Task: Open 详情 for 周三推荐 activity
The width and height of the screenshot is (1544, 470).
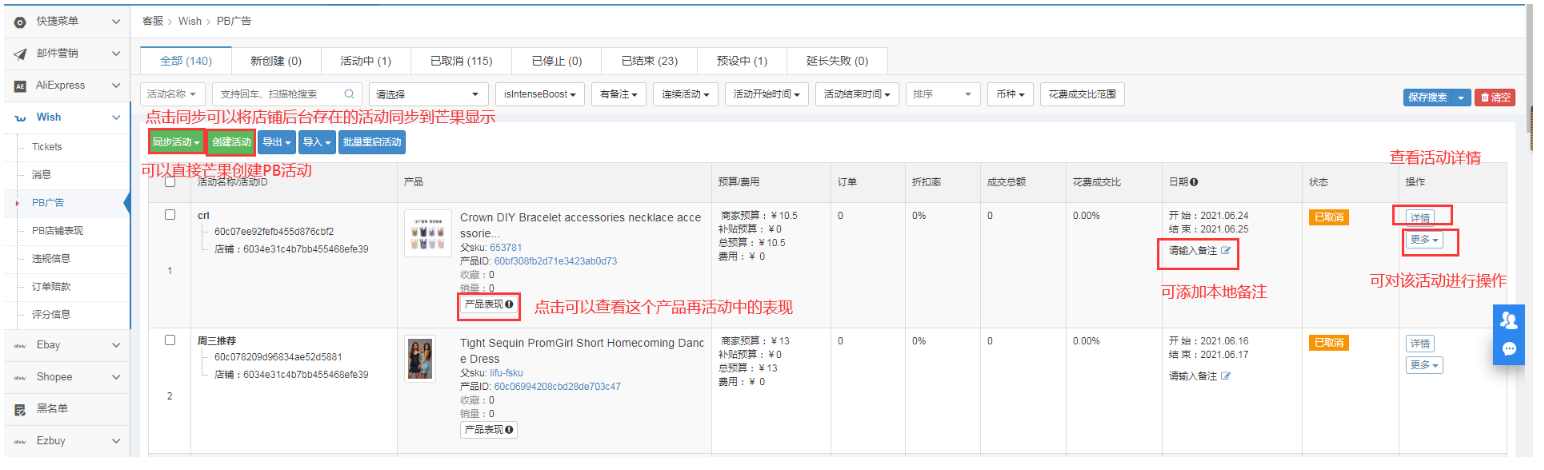Action: pos(1420,343)
